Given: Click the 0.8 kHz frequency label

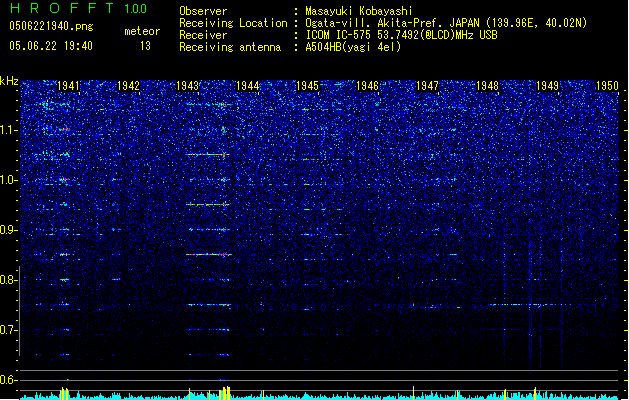Looking at the screenshot, I should point(8,280).
